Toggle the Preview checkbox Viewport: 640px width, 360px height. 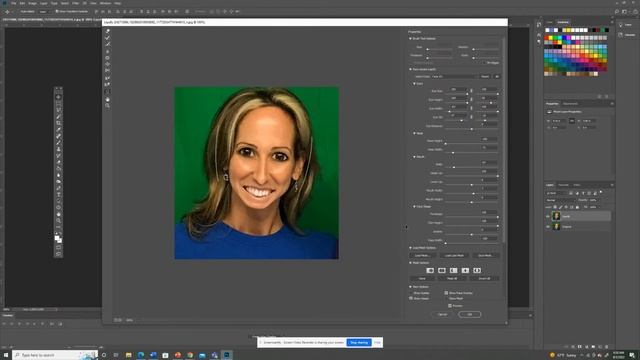click(450, 305)
